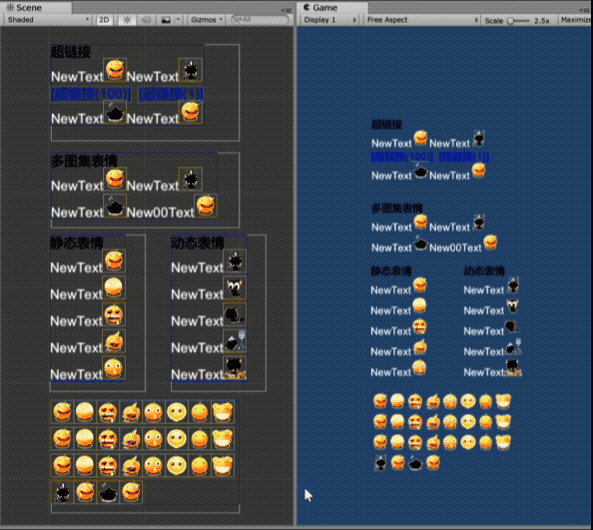The height and width of the screenshot is (530, 593).
Task: Click black cauldron in Game emoji grid bottom row
Action: (415, 463)
